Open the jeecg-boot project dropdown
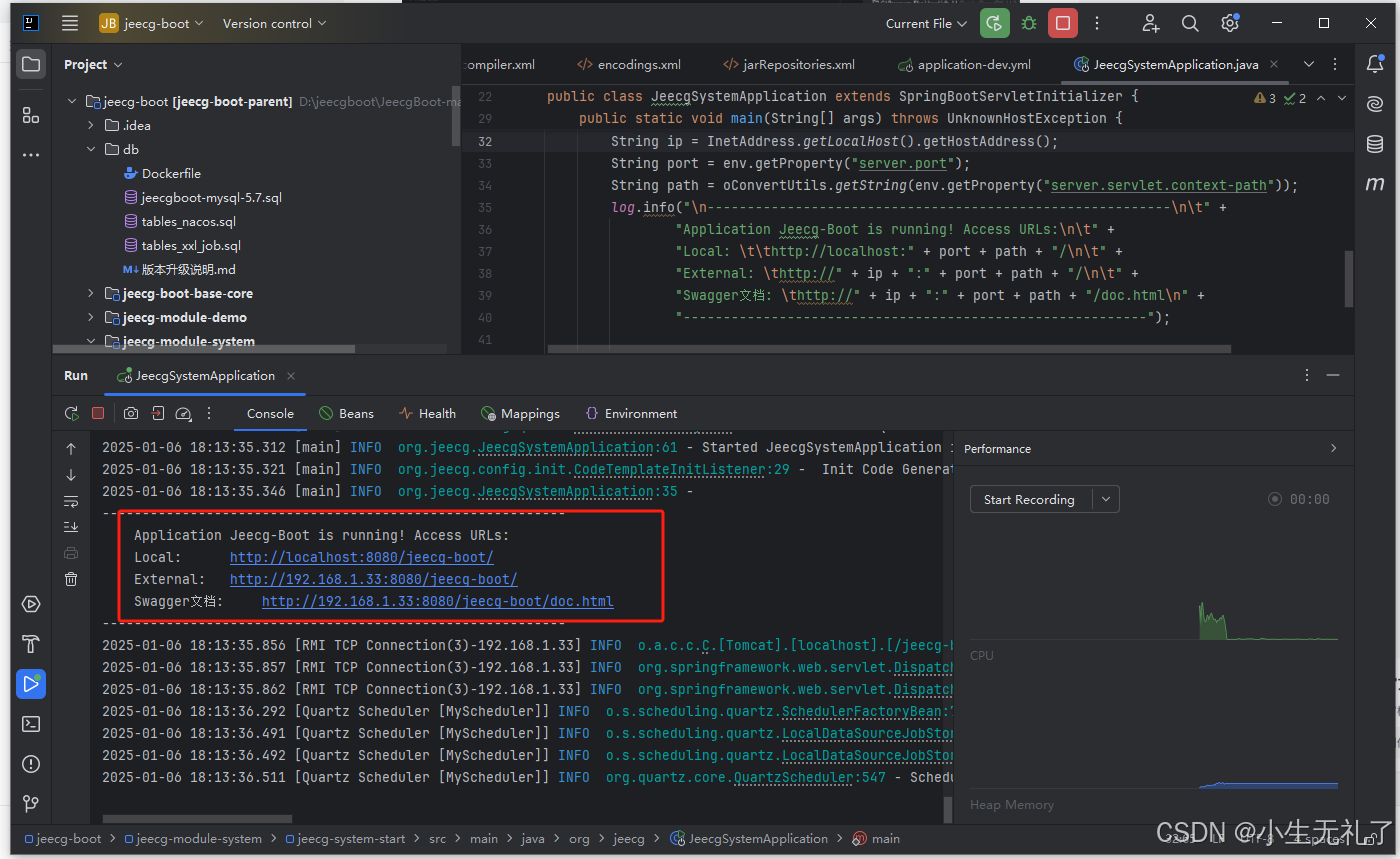This screenshot has height=859, width=1400. (x=151, y=23)
